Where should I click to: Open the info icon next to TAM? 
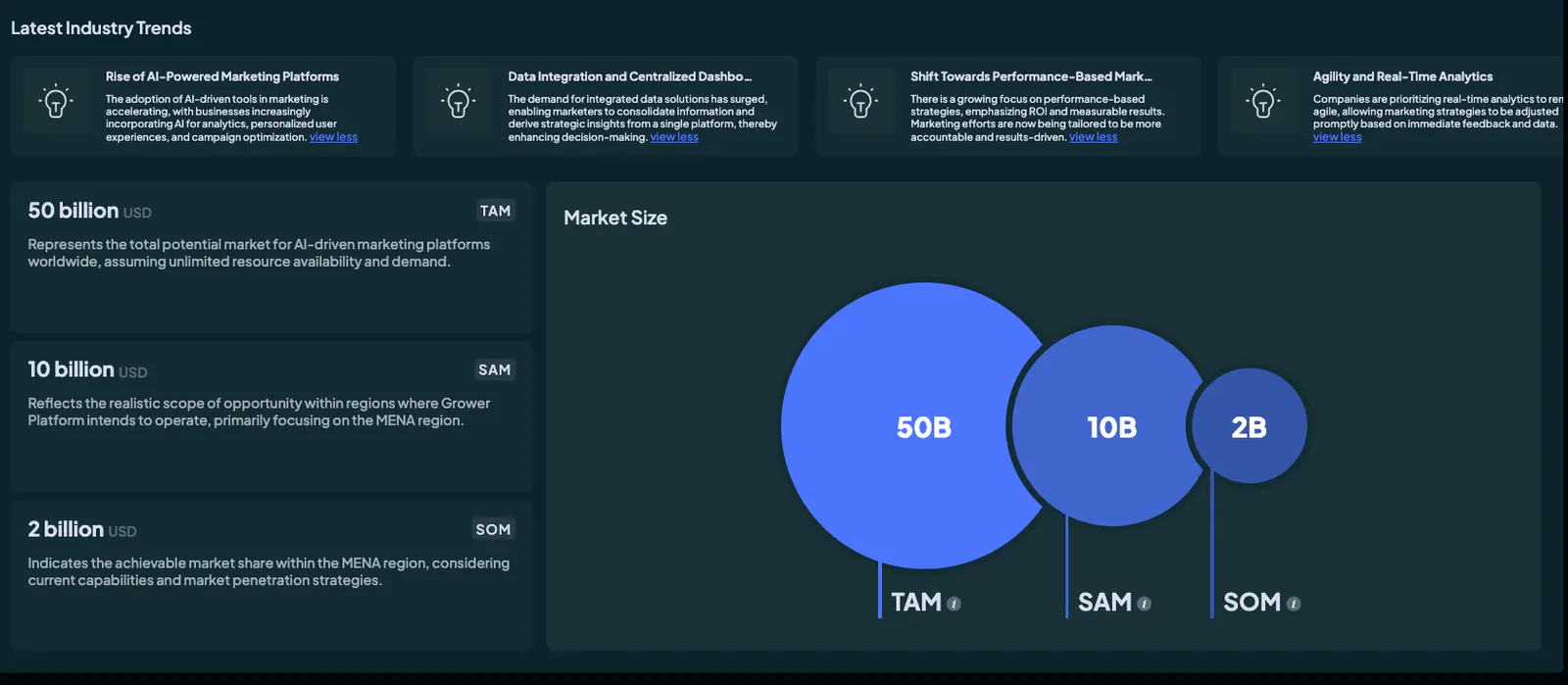tap(955, 604)
